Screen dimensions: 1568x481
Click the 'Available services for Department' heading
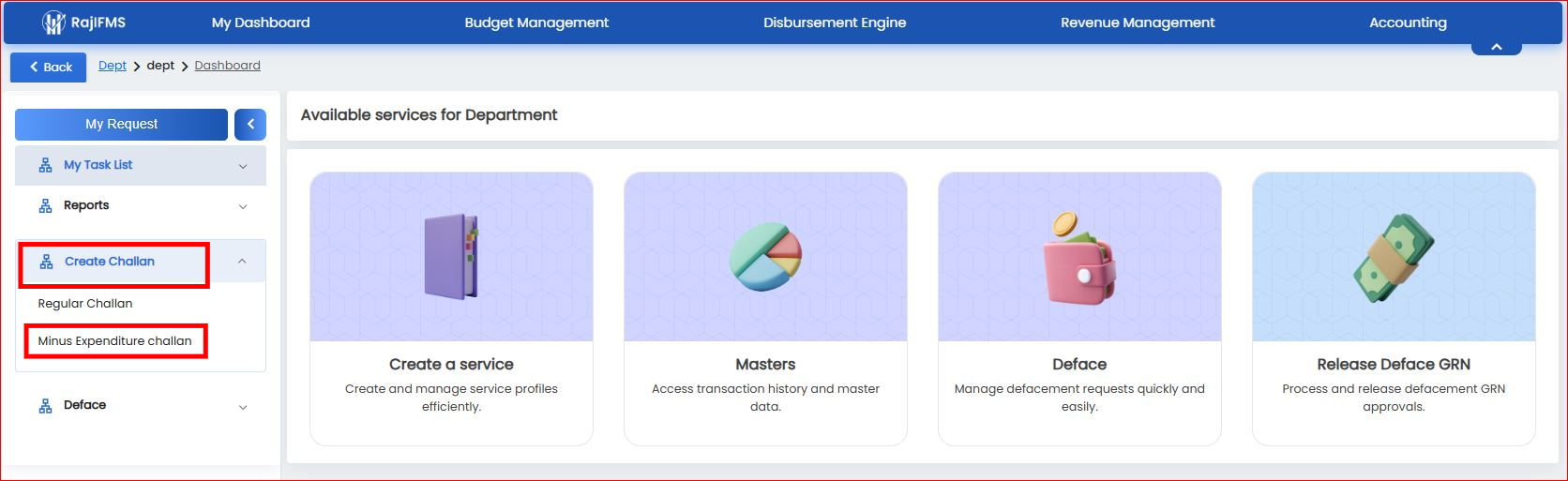[429, 115]
